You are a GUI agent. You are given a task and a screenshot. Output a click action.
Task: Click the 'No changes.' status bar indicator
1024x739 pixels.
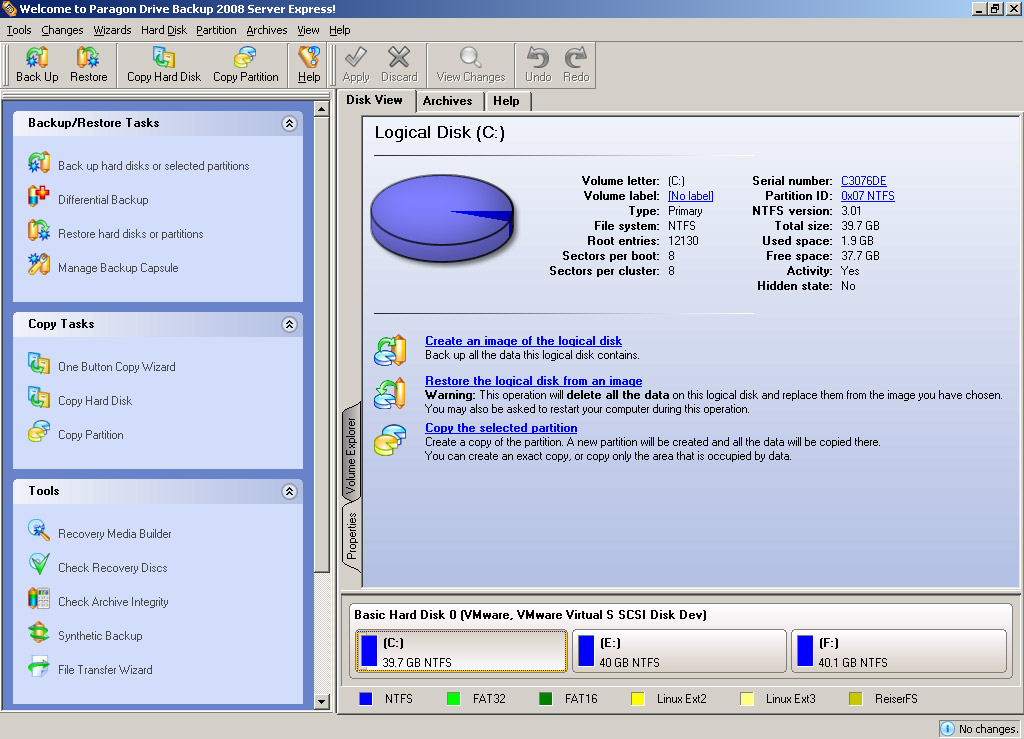tap(979, 729)
